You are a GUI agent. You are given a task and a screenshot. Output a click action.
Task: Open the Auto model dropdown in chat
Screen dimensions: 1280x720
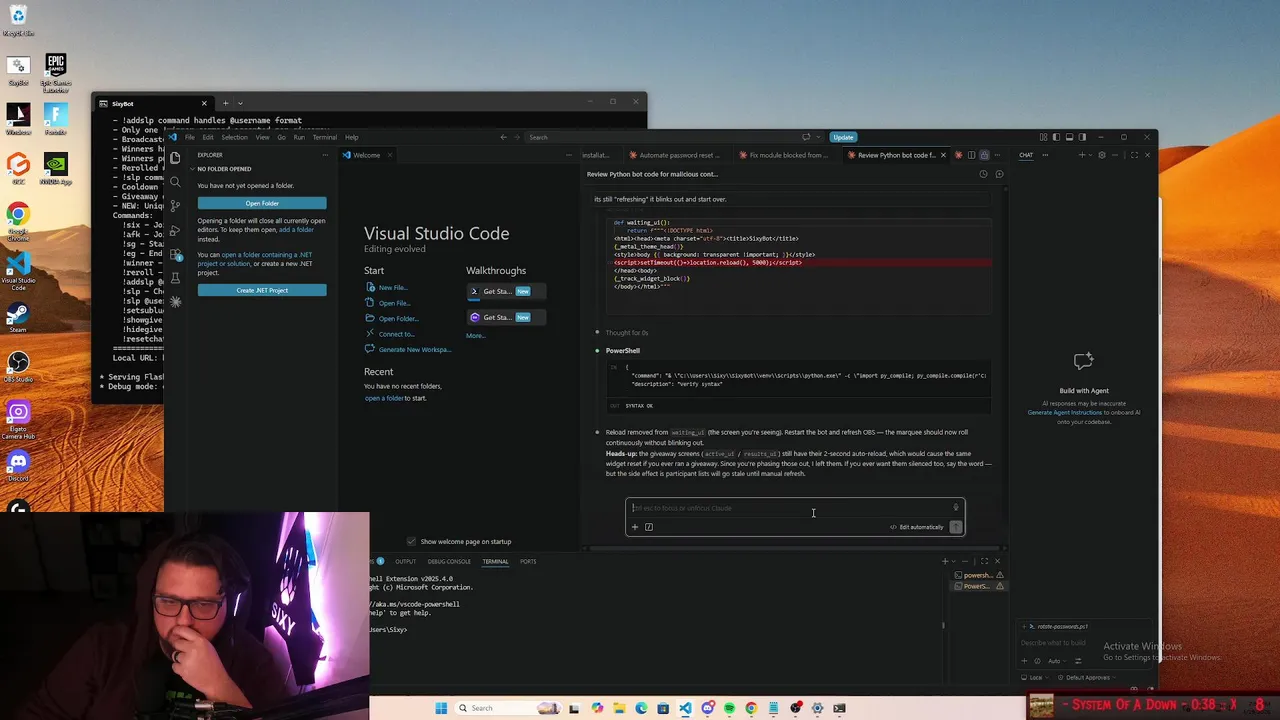(1057, 661)
